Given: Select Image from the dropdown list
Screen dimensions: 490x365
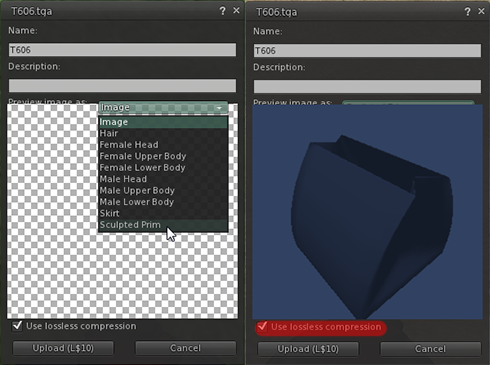Looking at the screenshot, I should point(163,122).
